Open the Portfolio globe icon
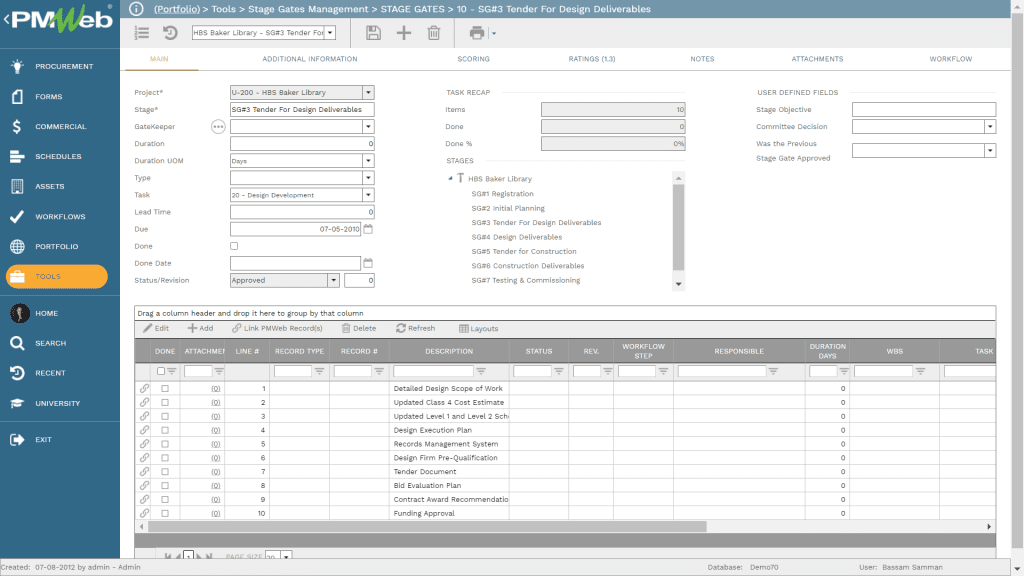1024x576 pixels. [x=17, y=247]
